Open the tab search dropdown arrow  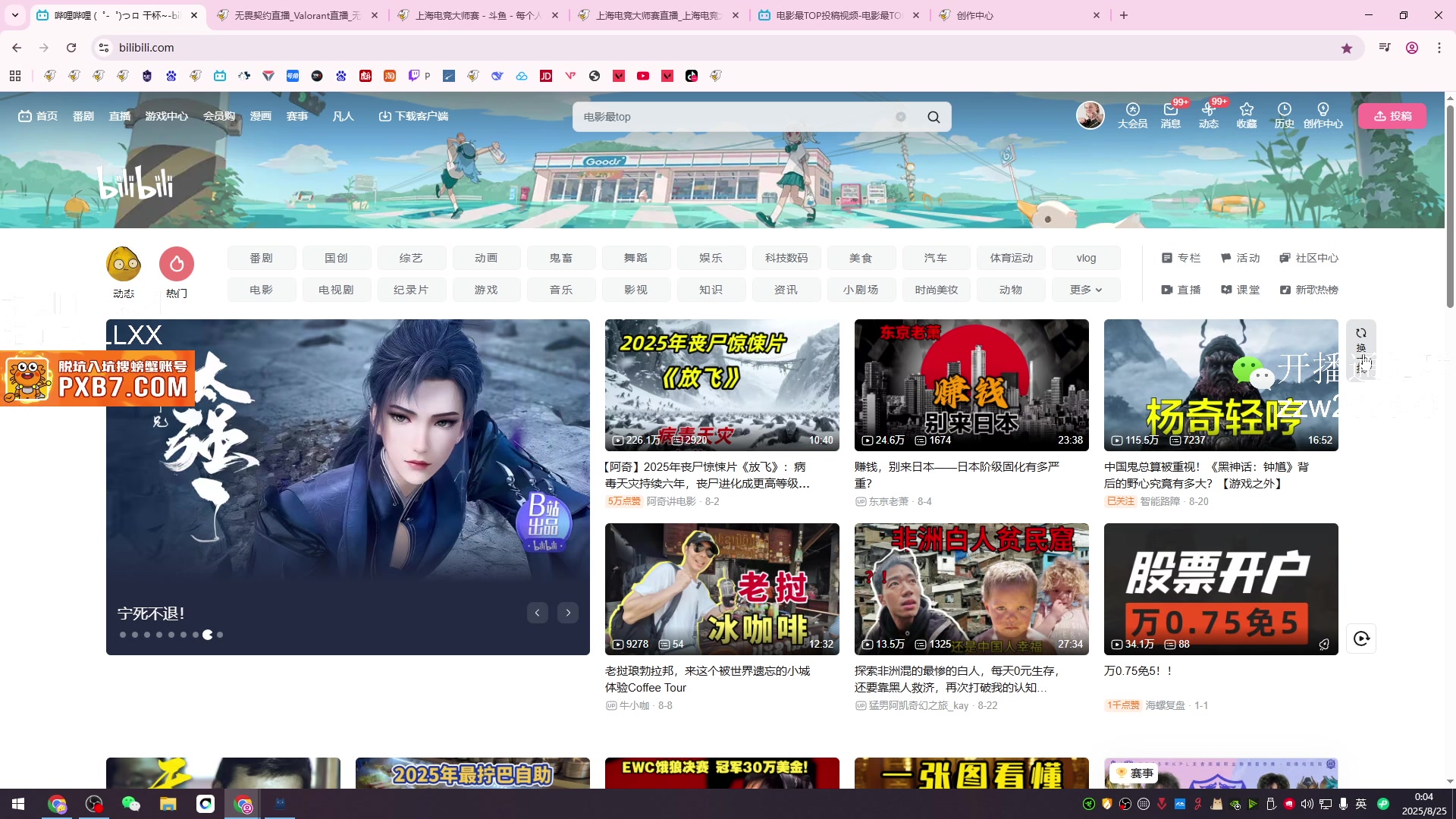pos(15,15)
